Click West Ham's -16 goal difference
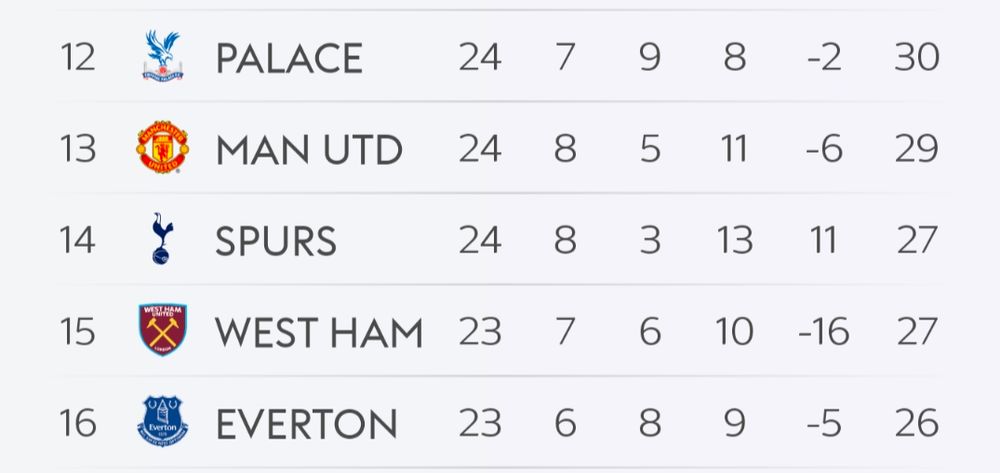1000x473 pixels. point(824,332)
